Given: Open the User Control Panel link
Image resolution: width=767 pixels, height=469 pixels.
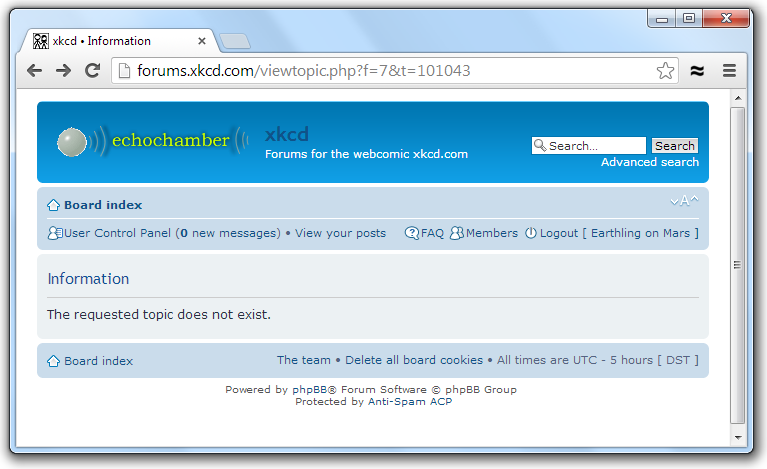Looking at the screenshot, I should 117,233.
